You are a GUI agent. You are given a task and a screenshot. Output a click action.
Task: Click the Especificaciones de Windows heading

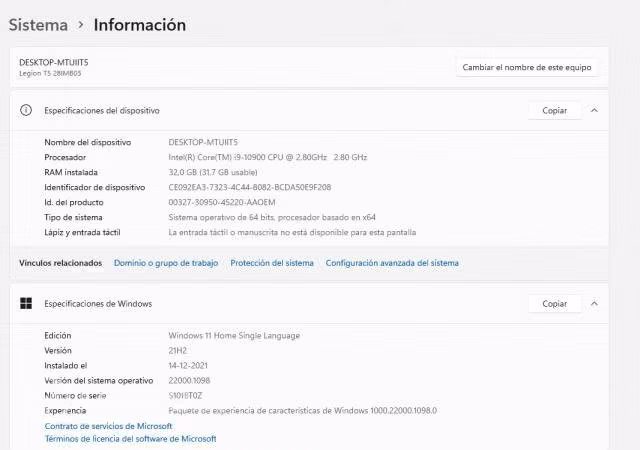[x=98, y=304]
